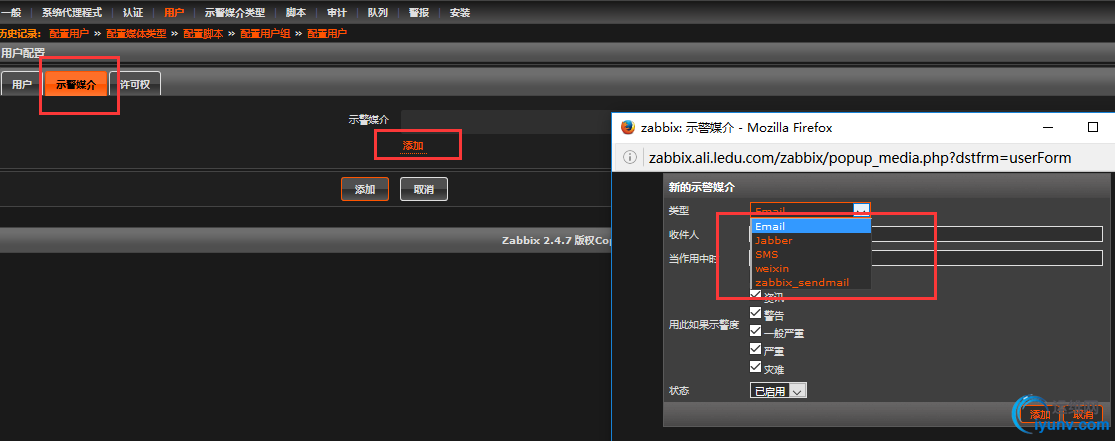The width and height of the screenshot is (1115, 441).
Task: Click the 新的示警媒介 popup heading
Action: pos(701,187)
